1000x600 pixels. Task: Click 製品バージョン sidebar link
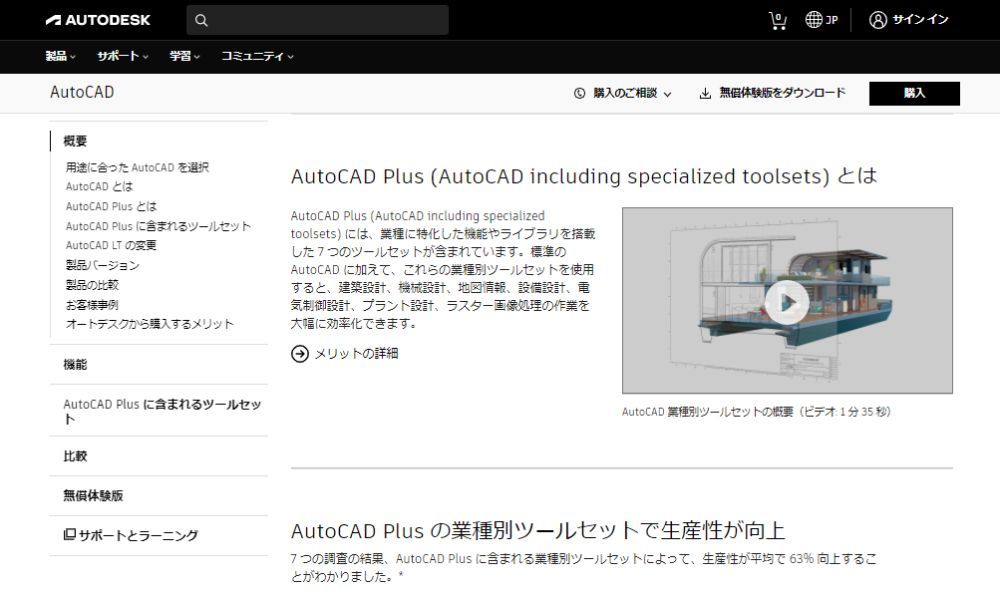pyautogui.click(x=102, y=265)
